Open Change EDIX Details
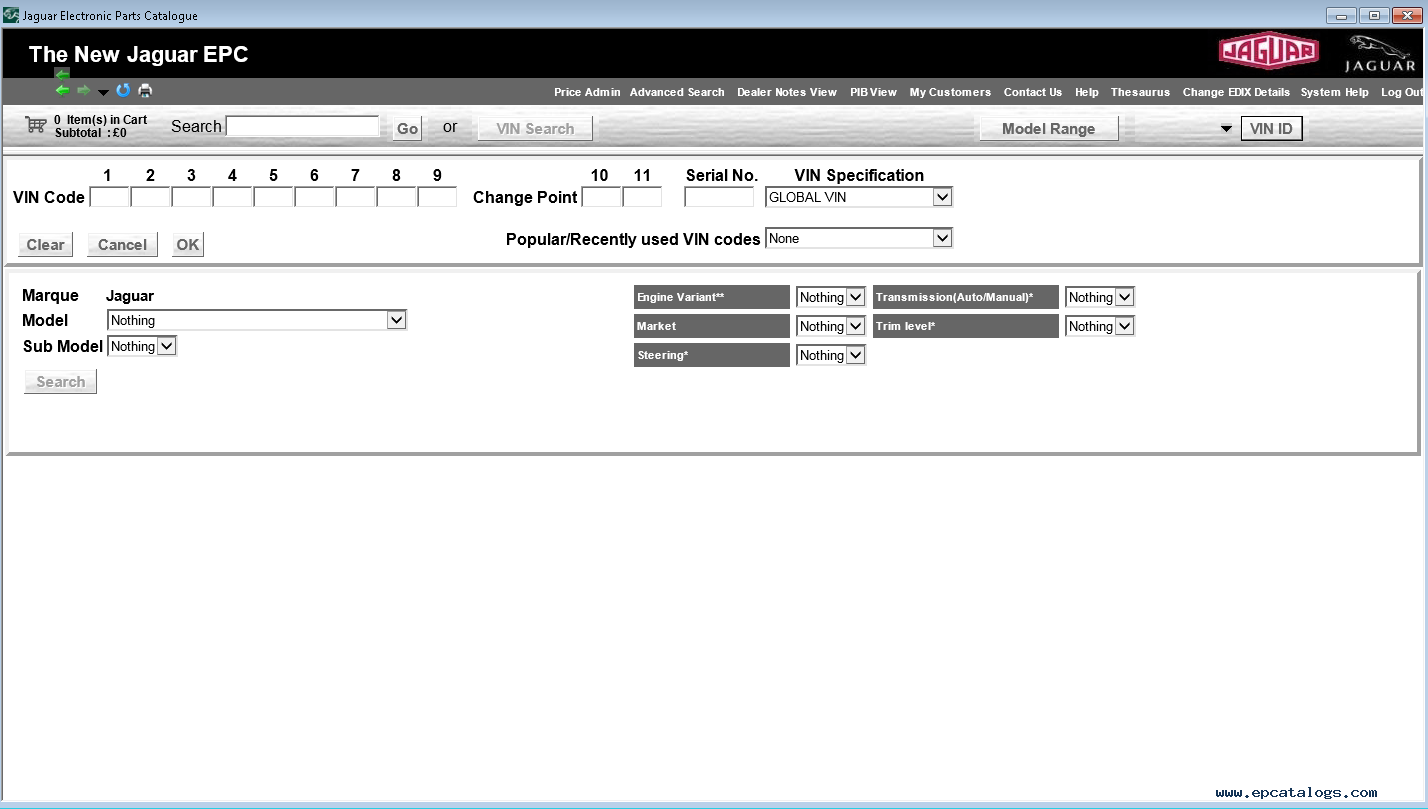 (x=1236, y=92)
